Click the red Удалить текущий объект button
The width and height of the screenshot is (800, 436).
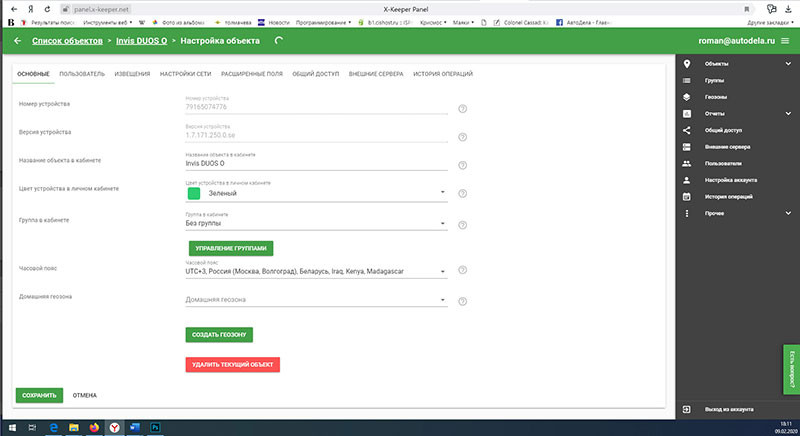coord(232,364)
